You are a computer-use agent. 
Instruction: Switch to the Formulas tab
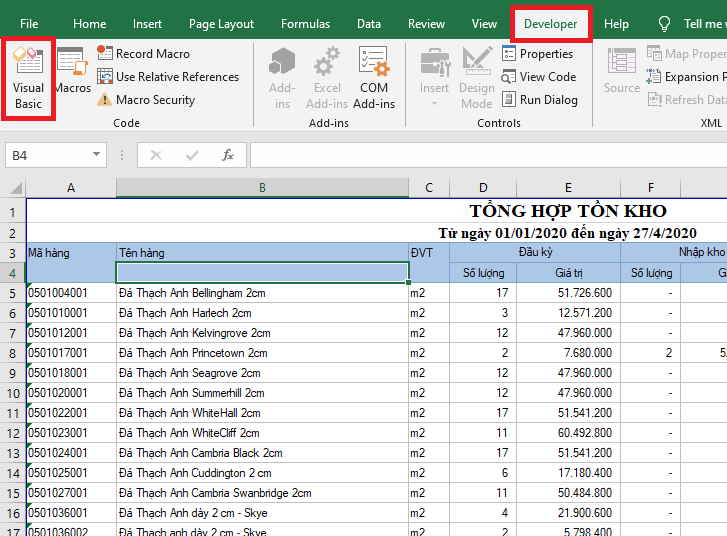tap(305, 24)
